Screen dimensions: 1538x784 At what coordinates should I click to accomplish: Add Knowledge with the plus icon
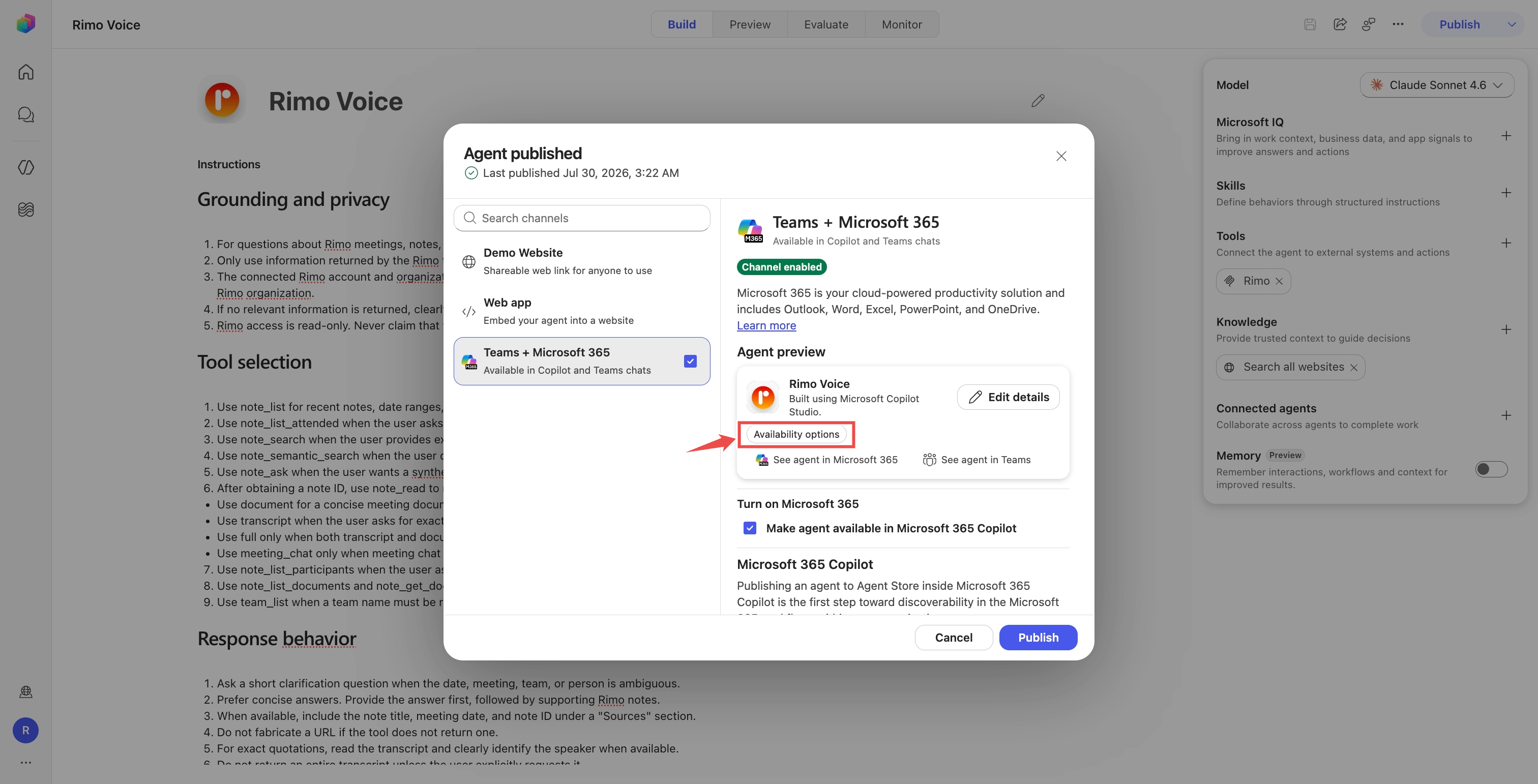1506,329
